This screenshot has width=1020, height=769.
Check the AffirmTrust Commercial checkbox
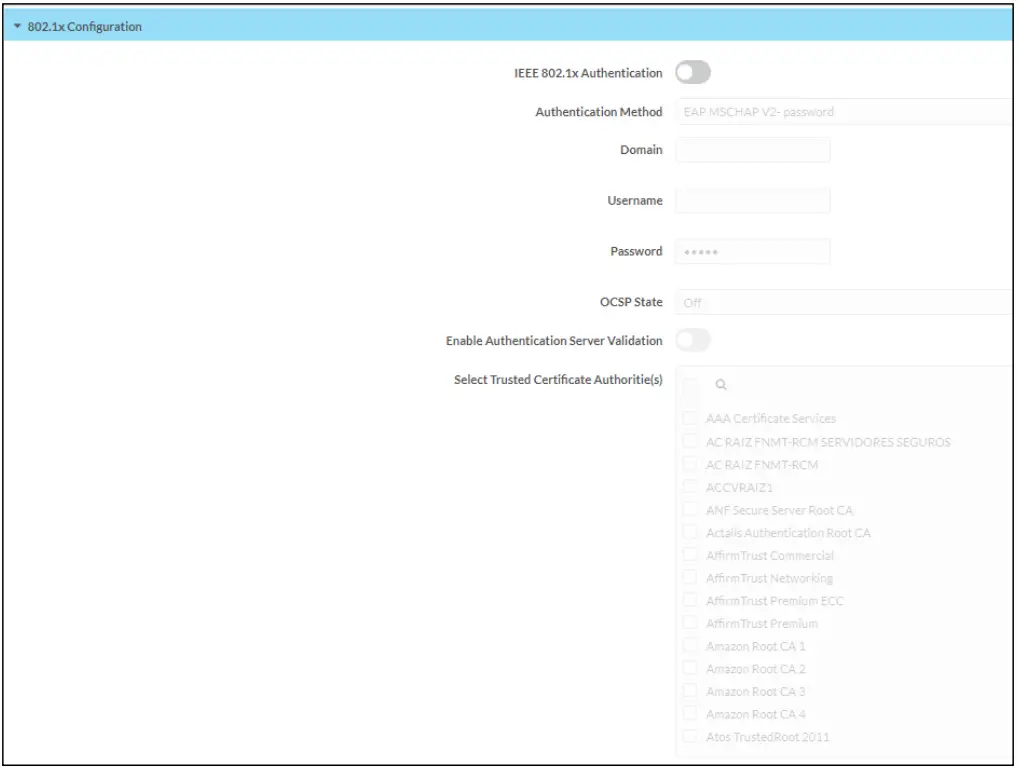(x=690, y=555)
